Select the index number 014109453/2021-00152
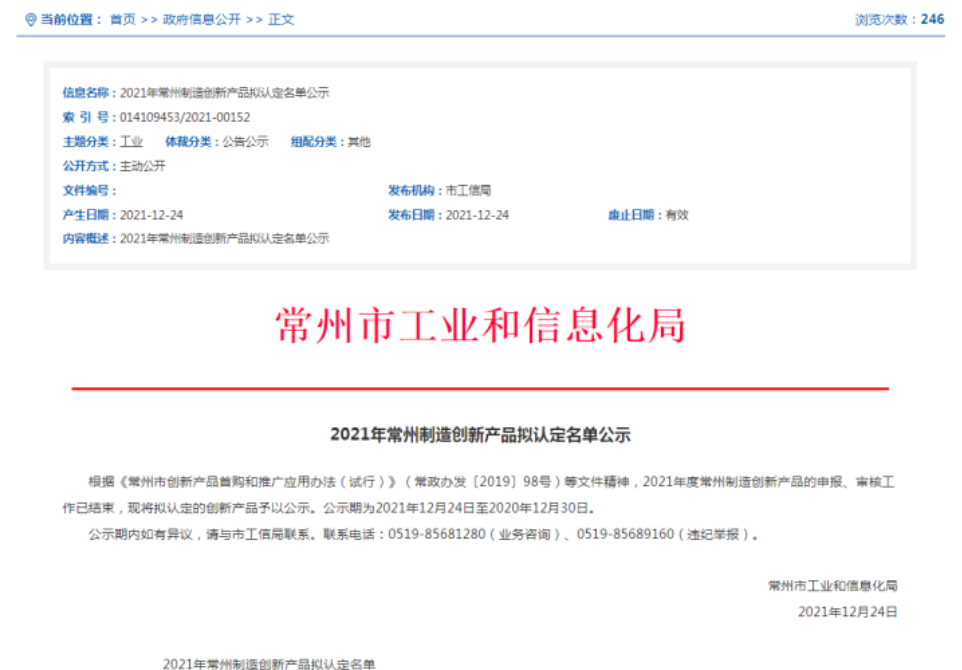This screenshot has height=670, width=962. [x=185, y=117]
